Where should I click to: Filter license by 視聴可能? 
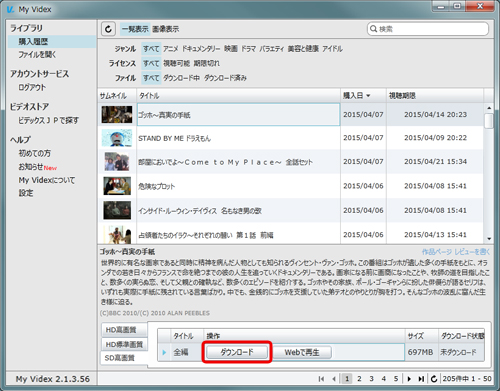pos(176,63)
